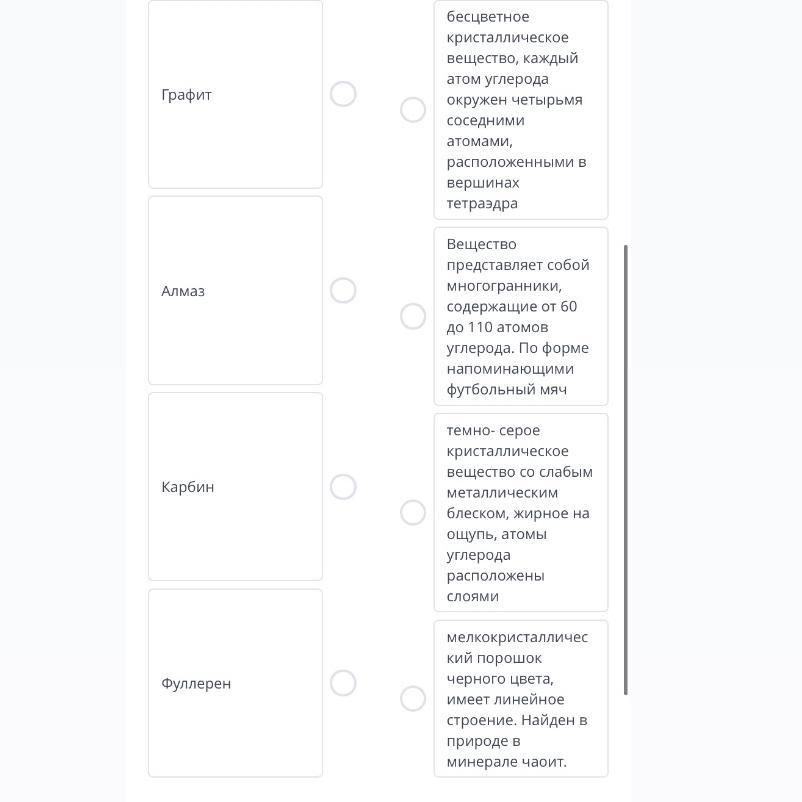Screen dimensions: 802x802
Task: Click the Алмаз card
Action: (235, 290)
